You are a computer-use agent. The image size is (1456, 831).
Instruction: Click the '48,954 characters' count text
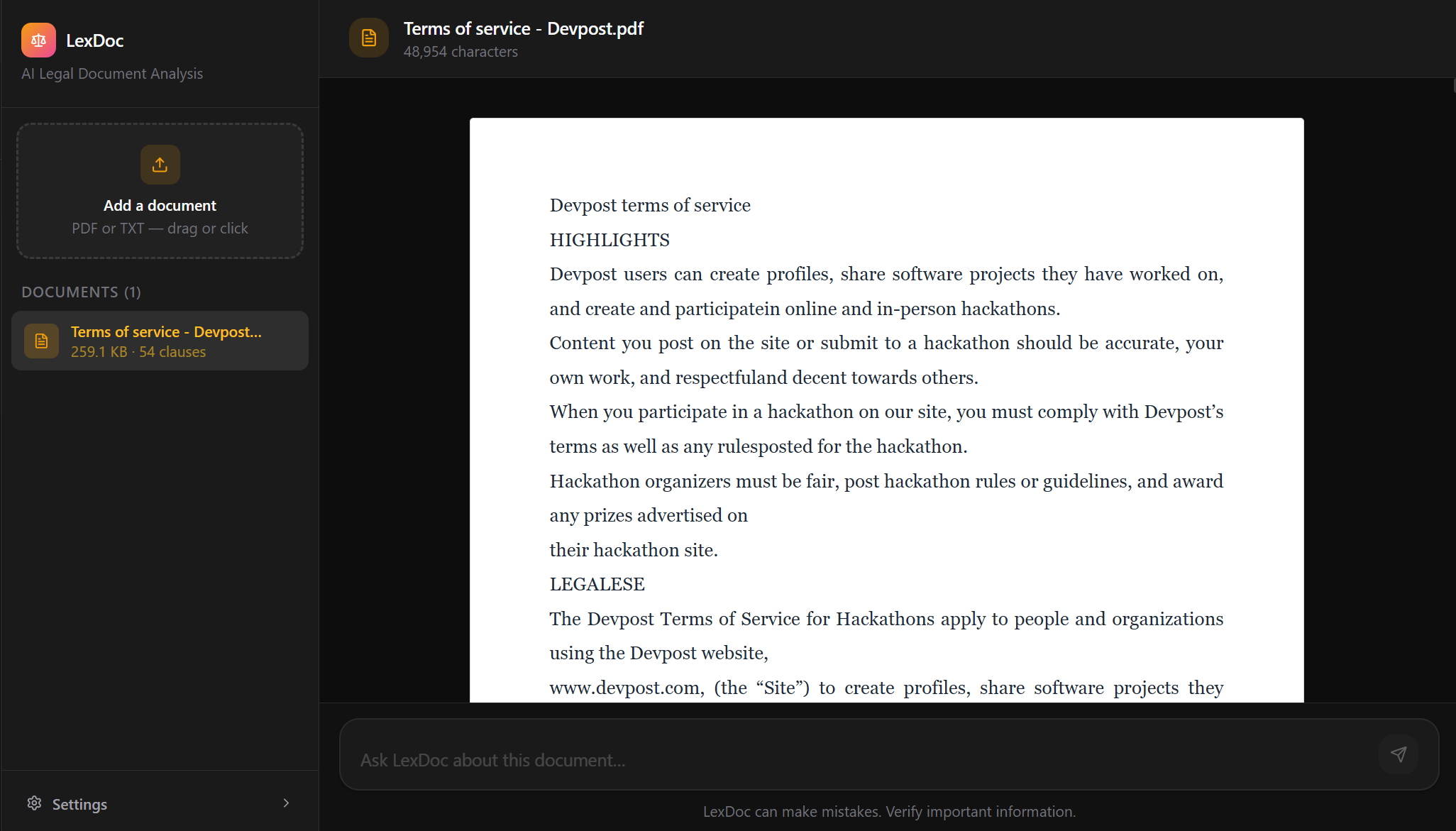pyautogui.click(x=460, y=52)
